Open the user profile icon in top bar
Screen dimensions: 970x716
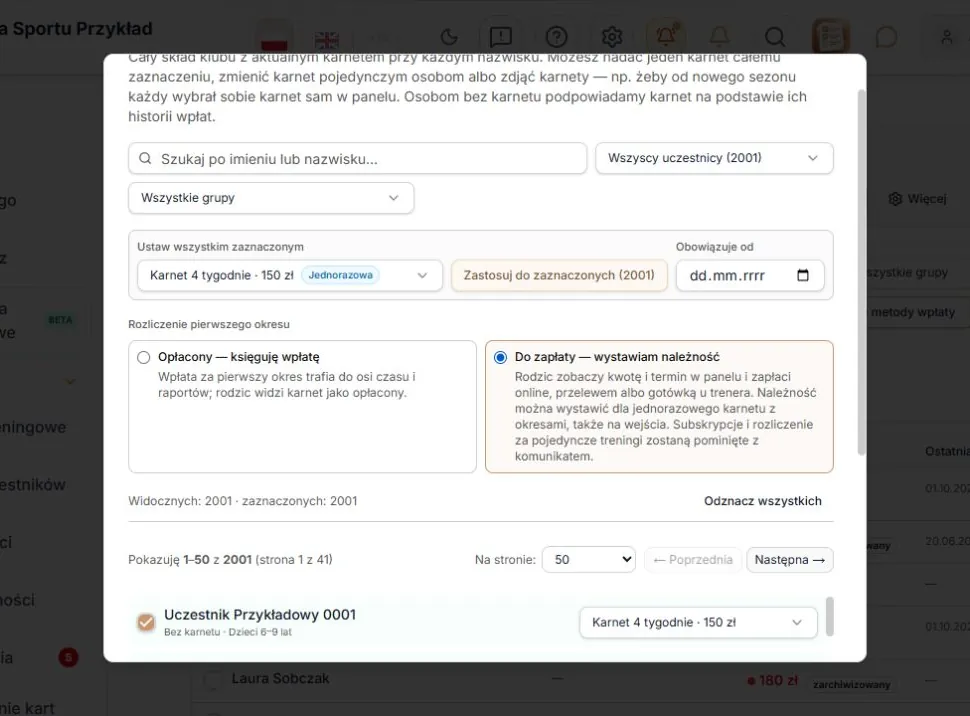tap(946, 37)
